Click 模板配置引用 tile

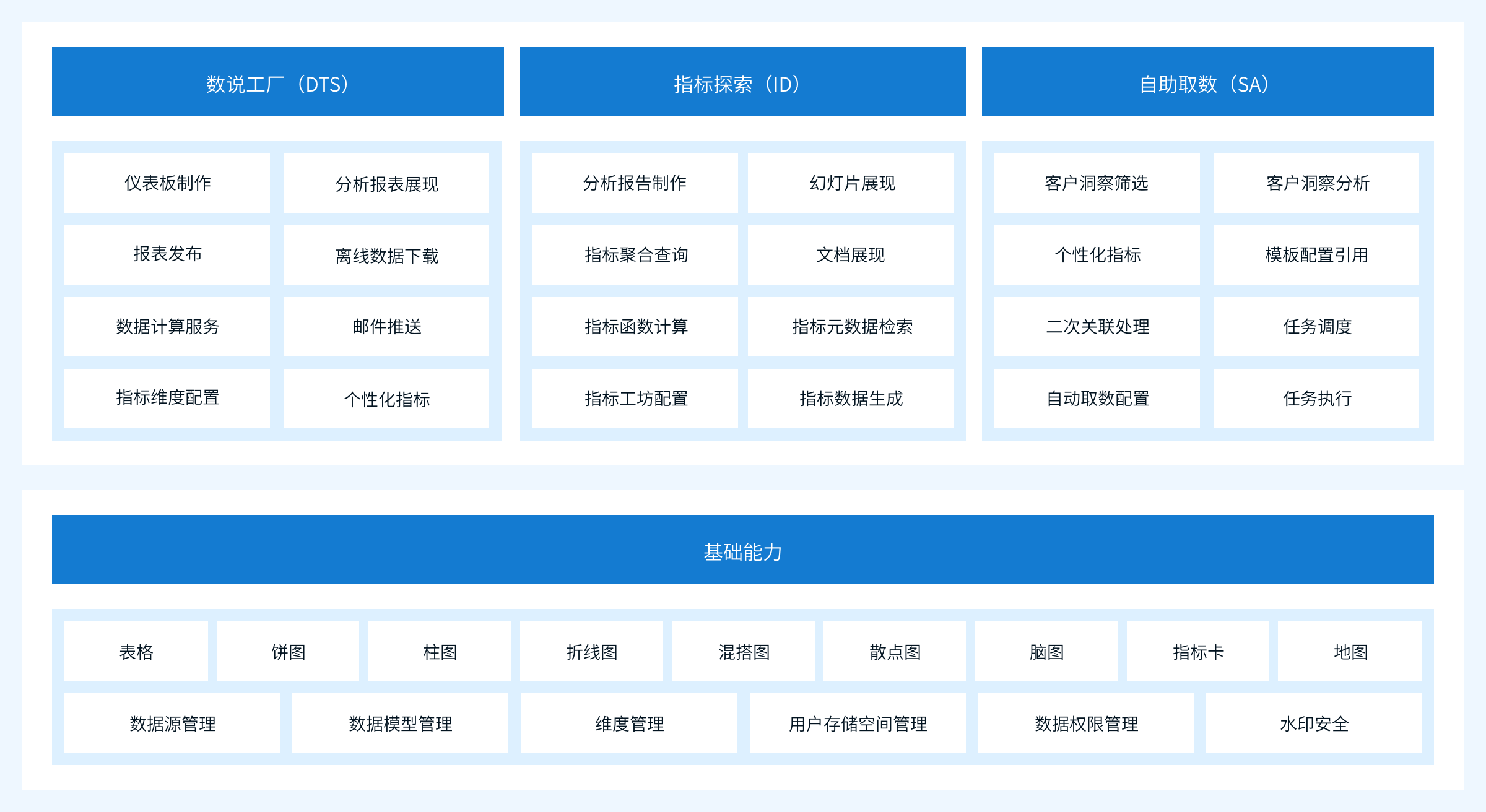tap(1316, 255)
